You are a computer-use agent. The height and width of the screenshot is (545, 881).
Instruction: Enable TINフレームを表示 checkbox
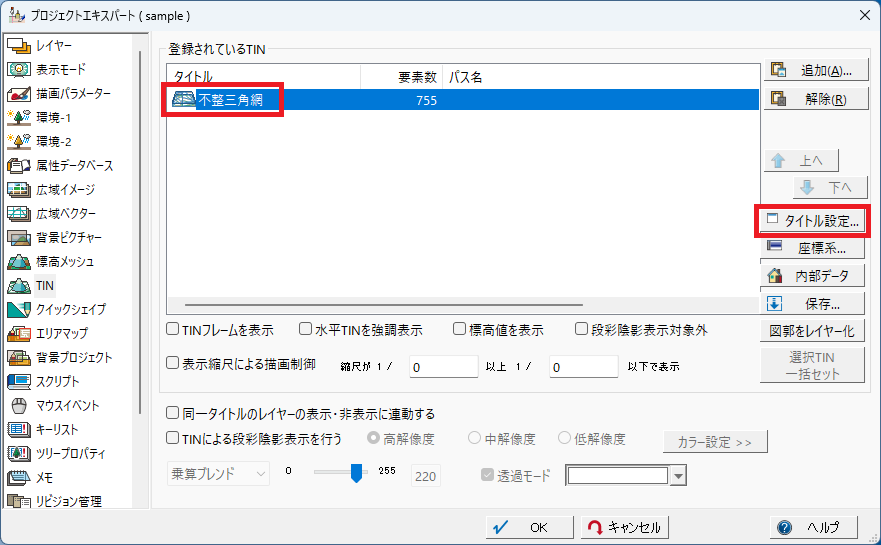click(172, 329)
